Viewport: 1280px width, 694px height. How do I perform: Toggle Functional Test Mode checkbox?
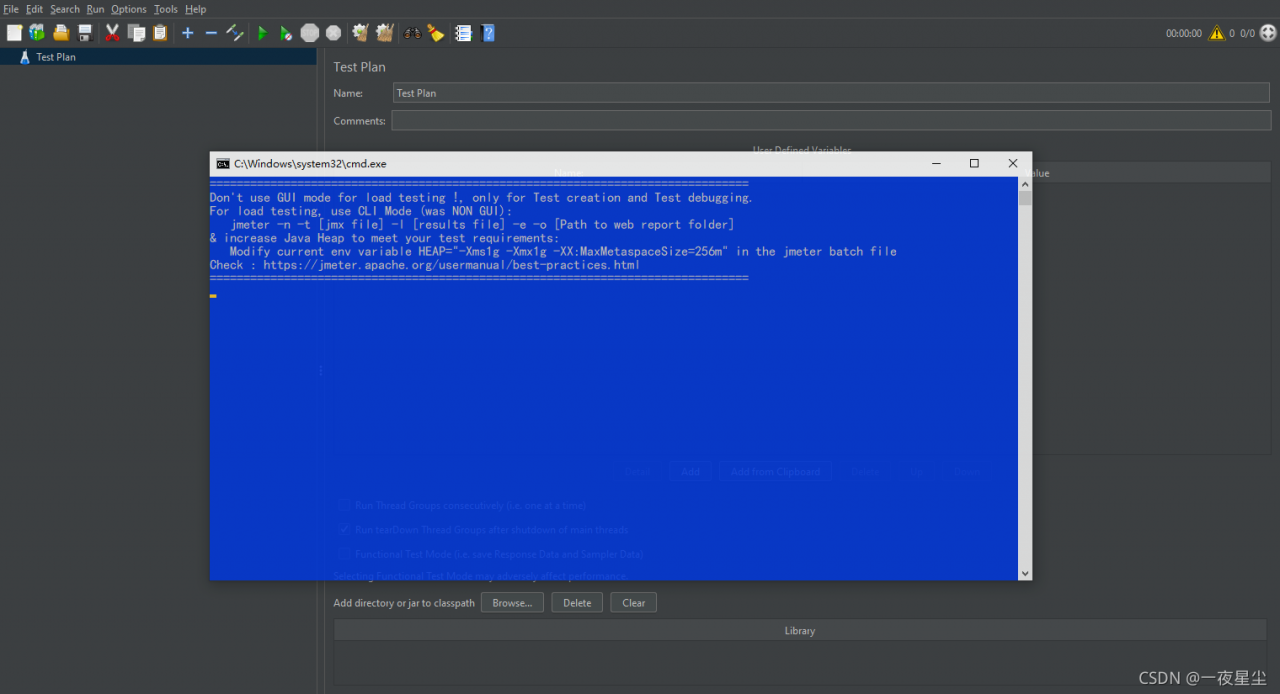click(344, 554)
